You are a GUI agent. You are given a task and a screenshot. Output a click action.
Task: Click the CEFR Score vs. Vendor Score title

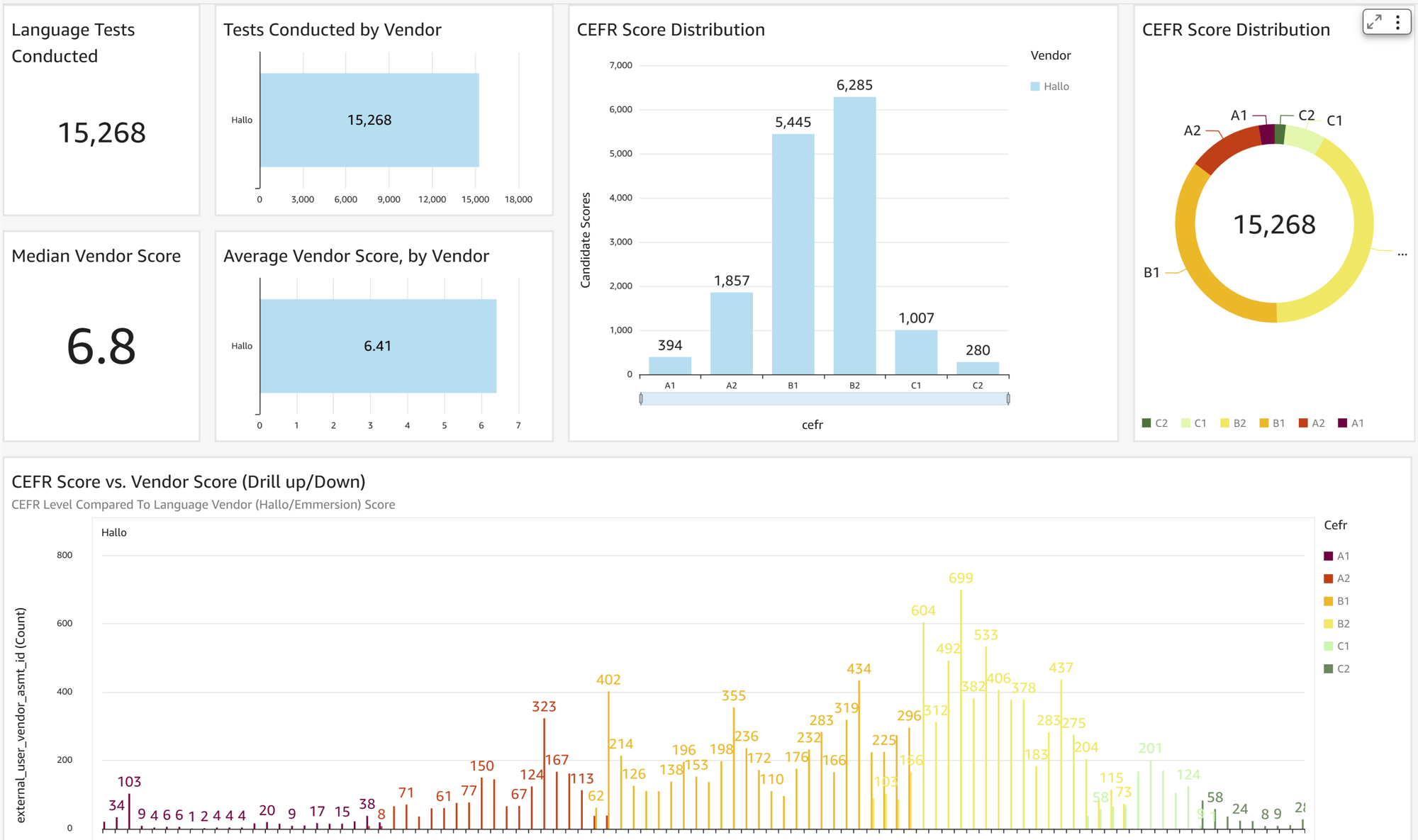pyautogui.click(x=189, y=482)
